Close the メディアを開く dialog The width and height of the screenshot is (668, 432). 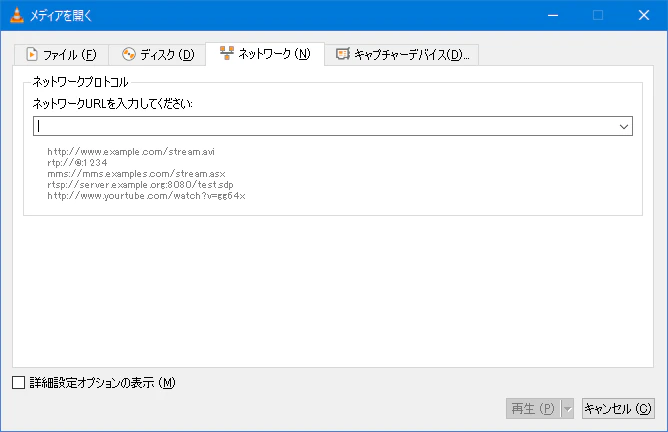coord(644,15)
